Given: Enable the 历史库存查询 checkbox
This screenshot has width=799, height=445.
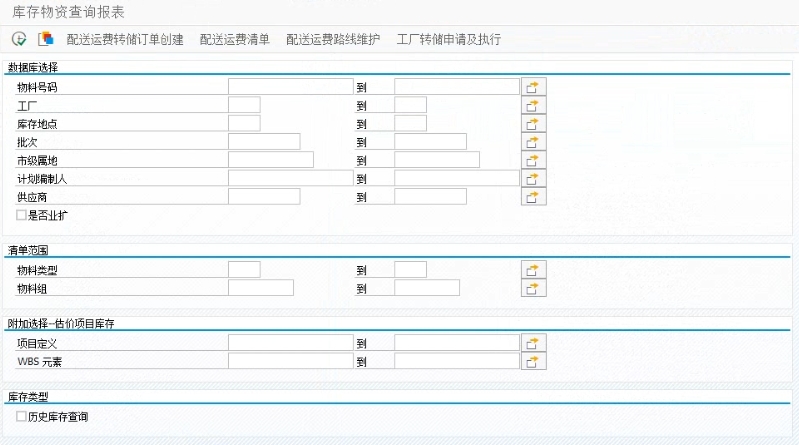Looking at the screenshot, I should 22,416.
